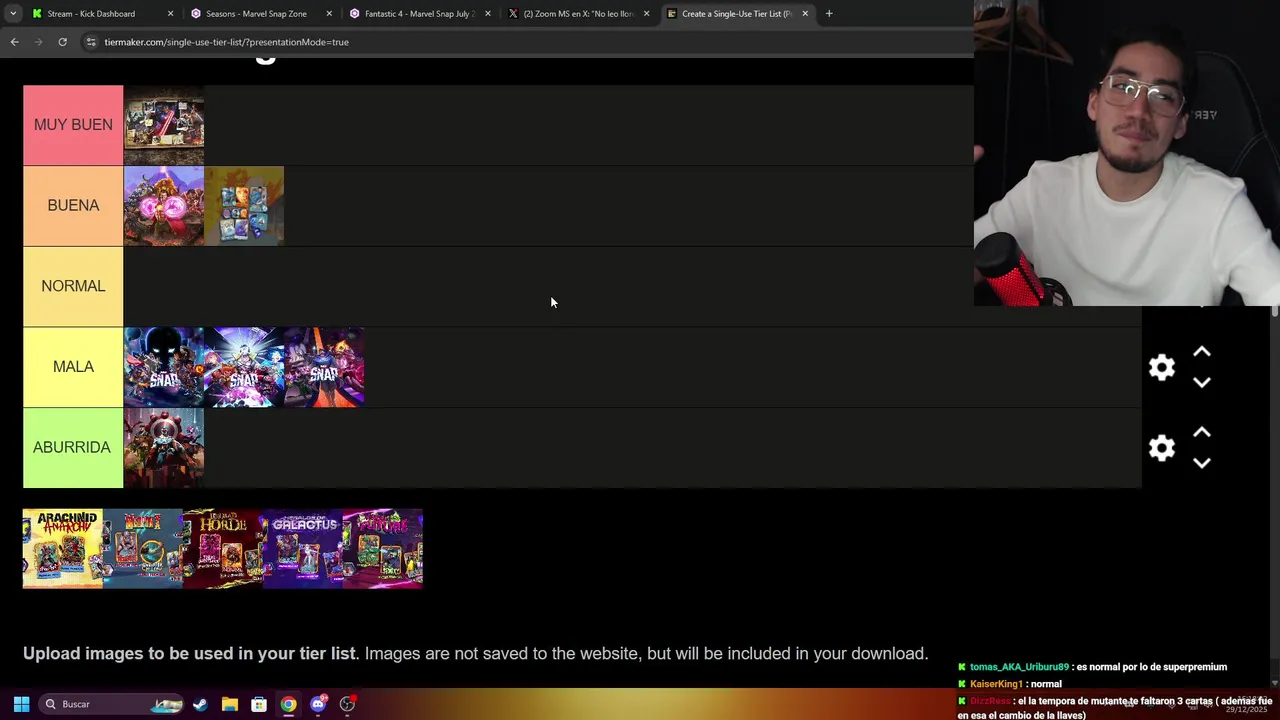The image size is (1280, 720).
Task: Open a new browser tab
Action: coord(829,14)
